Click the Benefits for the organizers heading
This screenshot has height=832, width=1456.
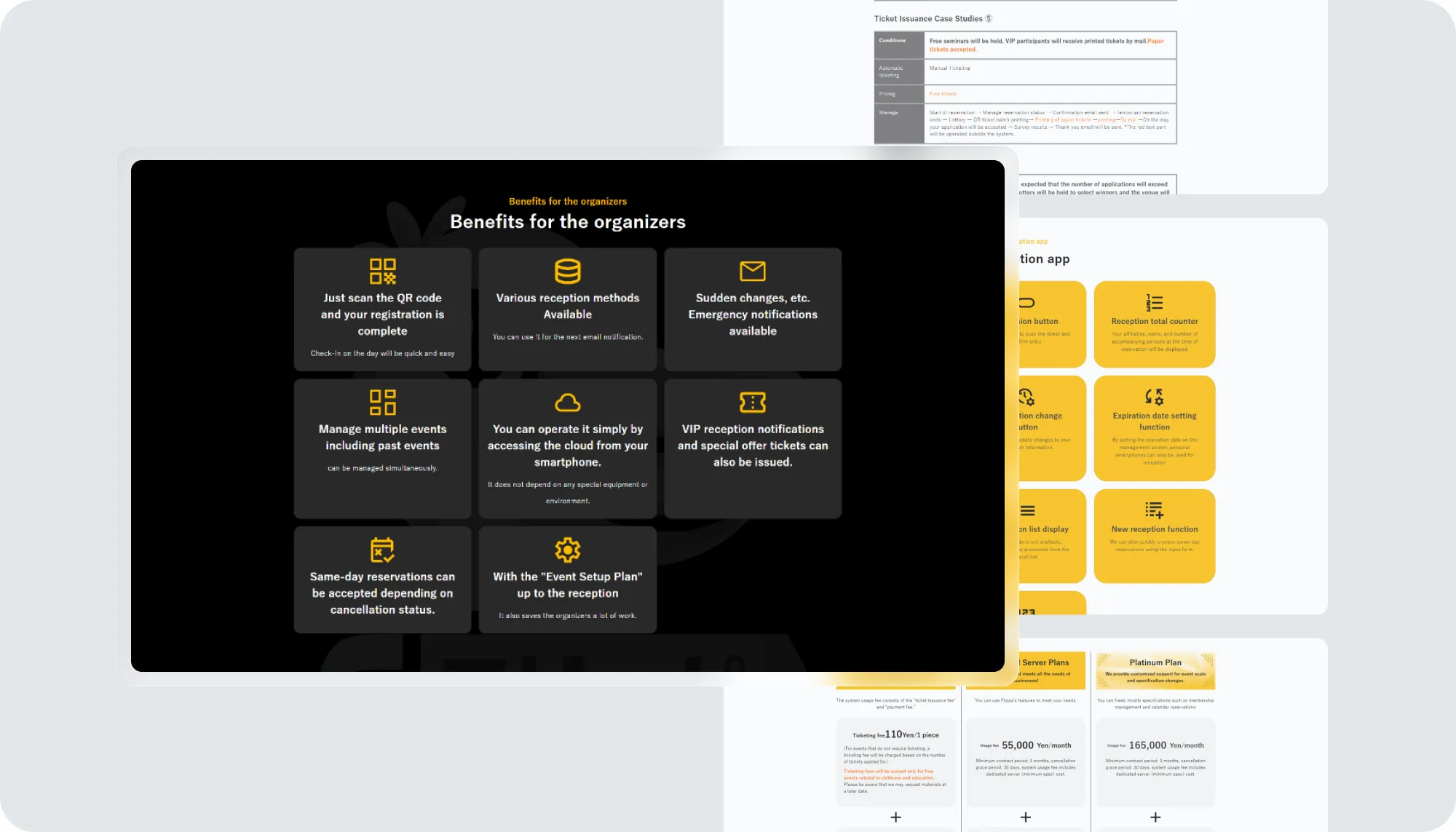pos(567,222)
